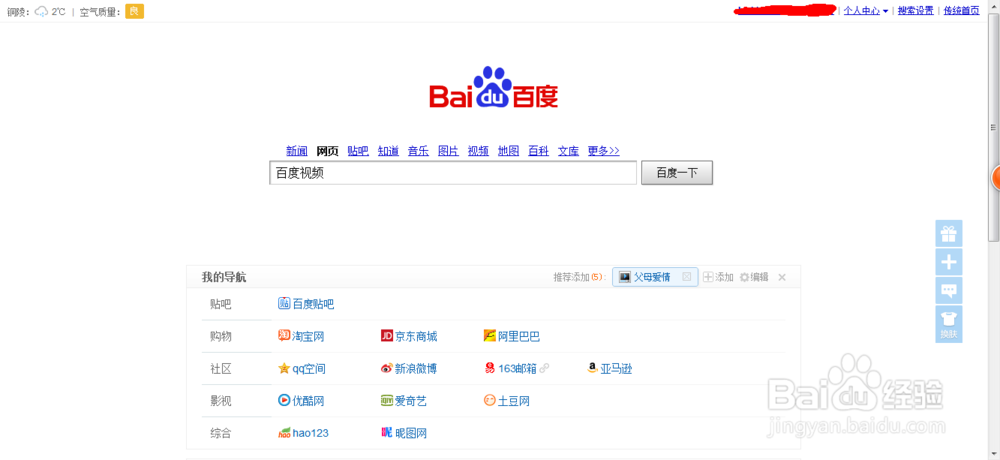Click the 编辑 gear icon

tap(744, 277)
